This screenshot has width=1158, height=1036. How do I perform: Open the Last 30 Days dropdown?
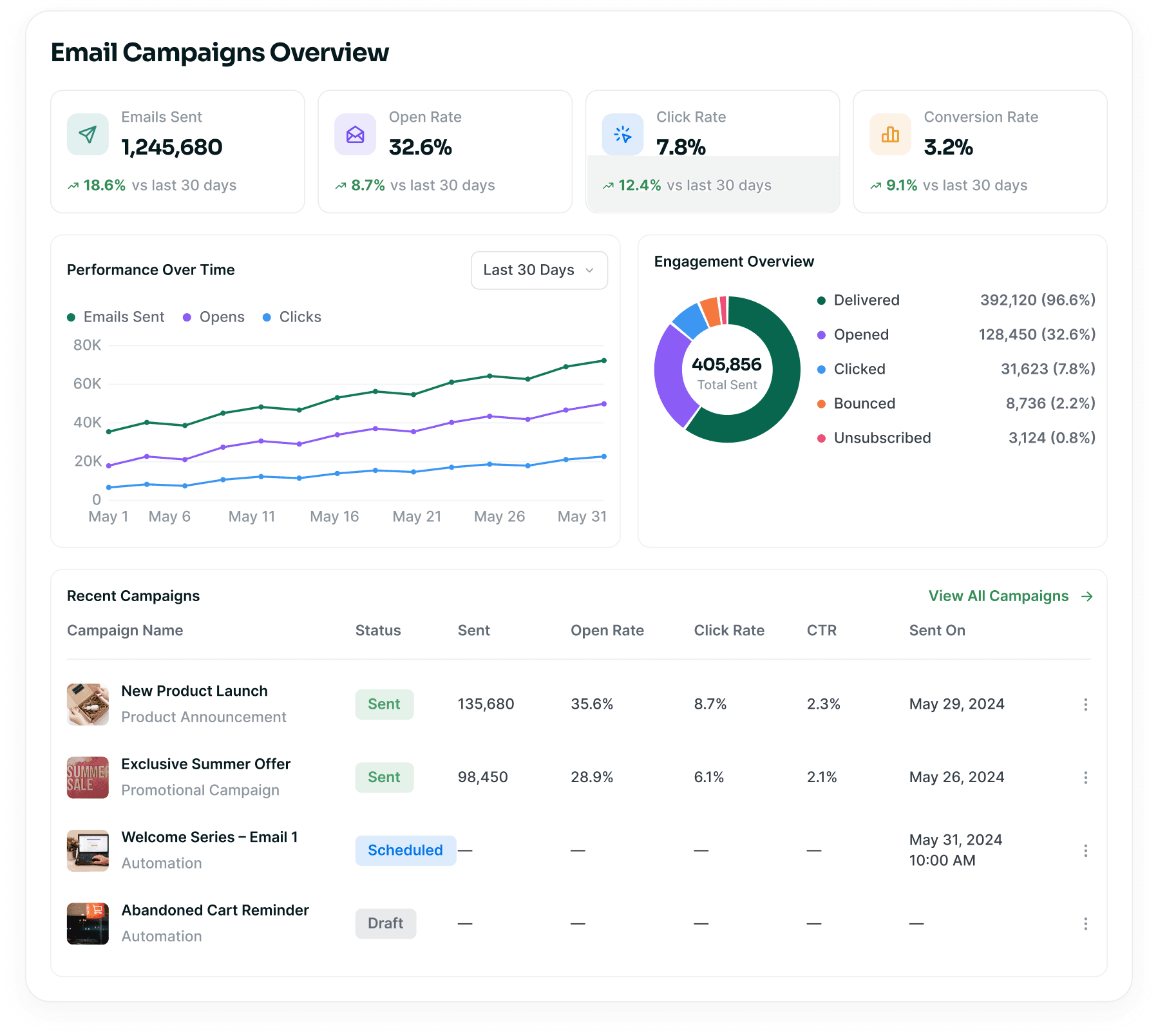[x=539, y=271]
